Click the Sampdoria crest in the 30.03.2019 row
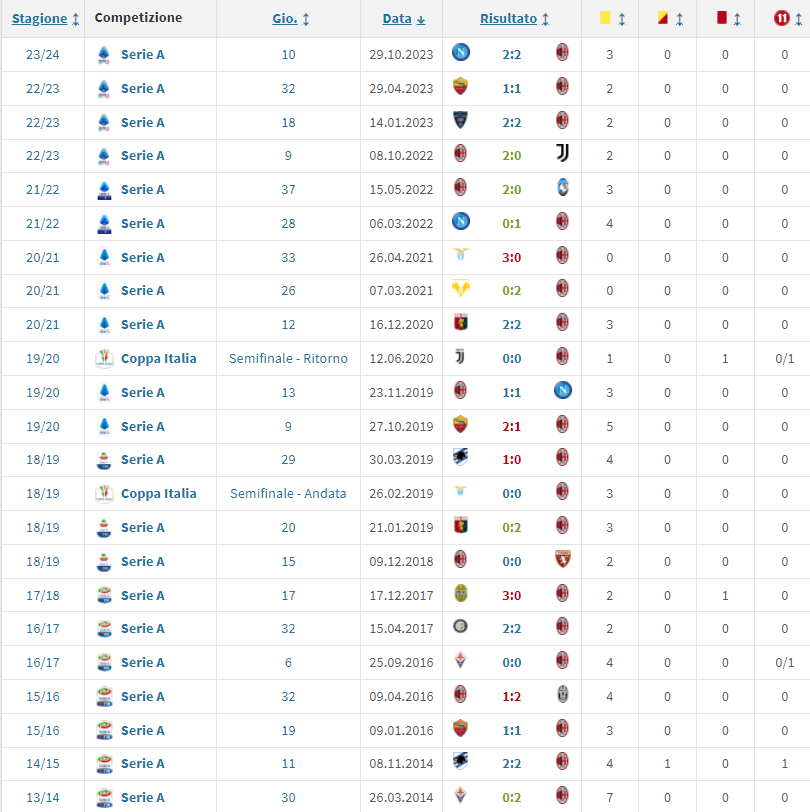Viewport: 810px width, 812px height. 461,458
